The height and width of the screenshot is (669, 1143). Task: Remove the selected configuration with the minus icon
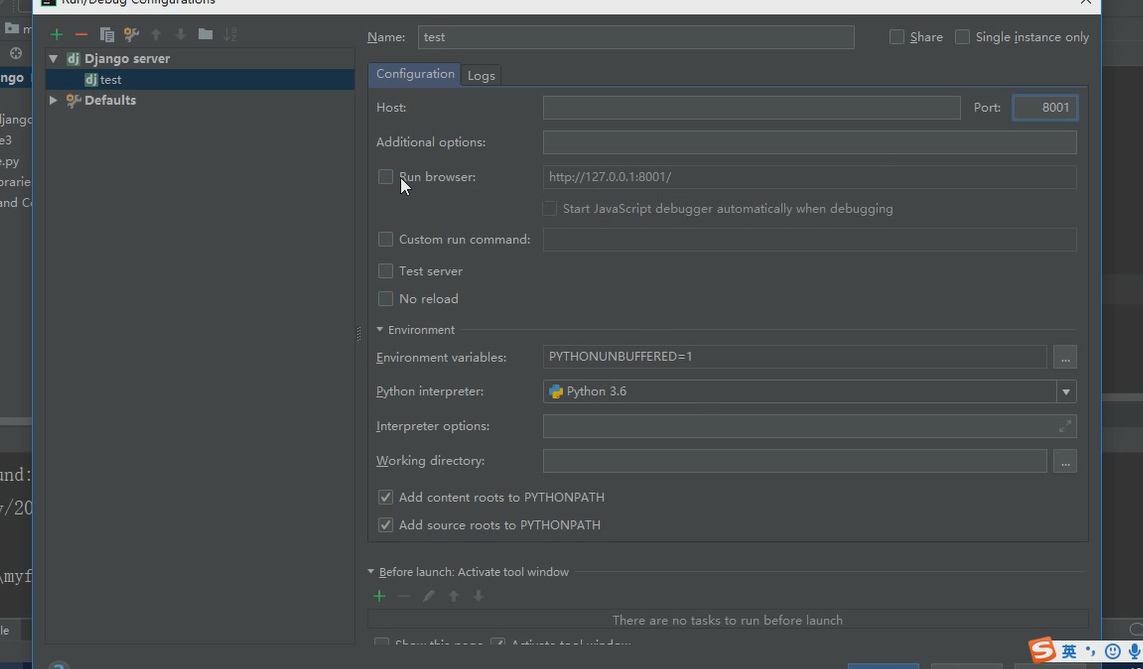pos(81,34)
